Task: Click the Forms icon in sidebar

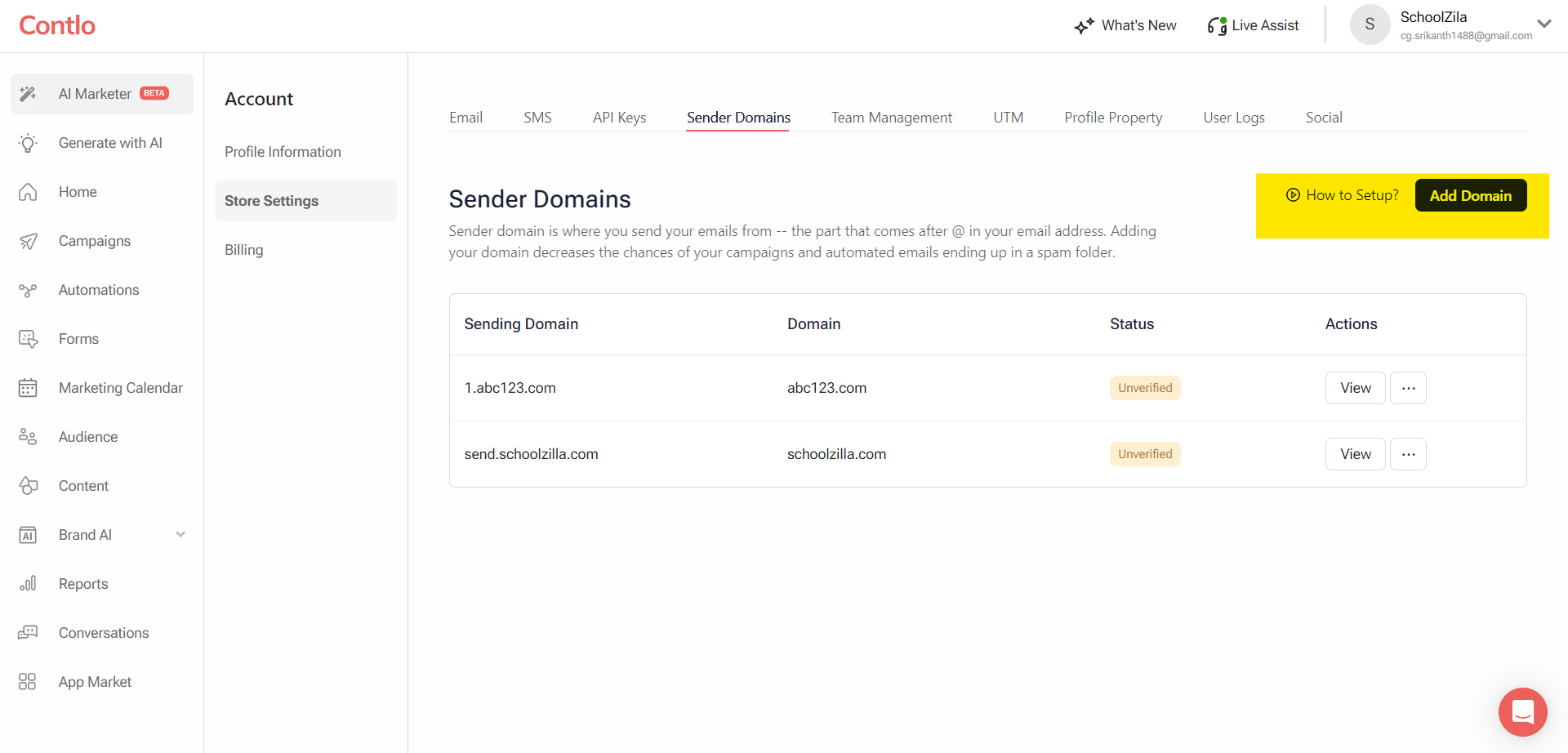Action: (x=28, y=339)
